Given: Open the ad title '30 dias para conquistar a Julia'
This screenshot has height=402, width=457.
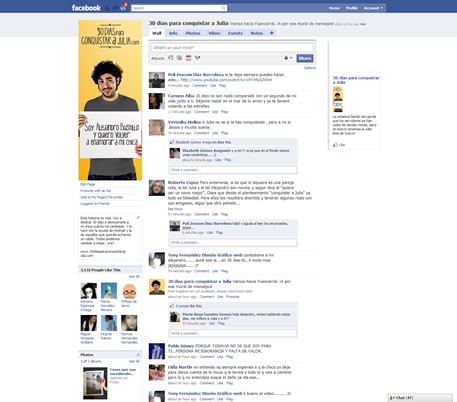Looking at the screenshot, I should pyautogui.click(x=356, y=80).
